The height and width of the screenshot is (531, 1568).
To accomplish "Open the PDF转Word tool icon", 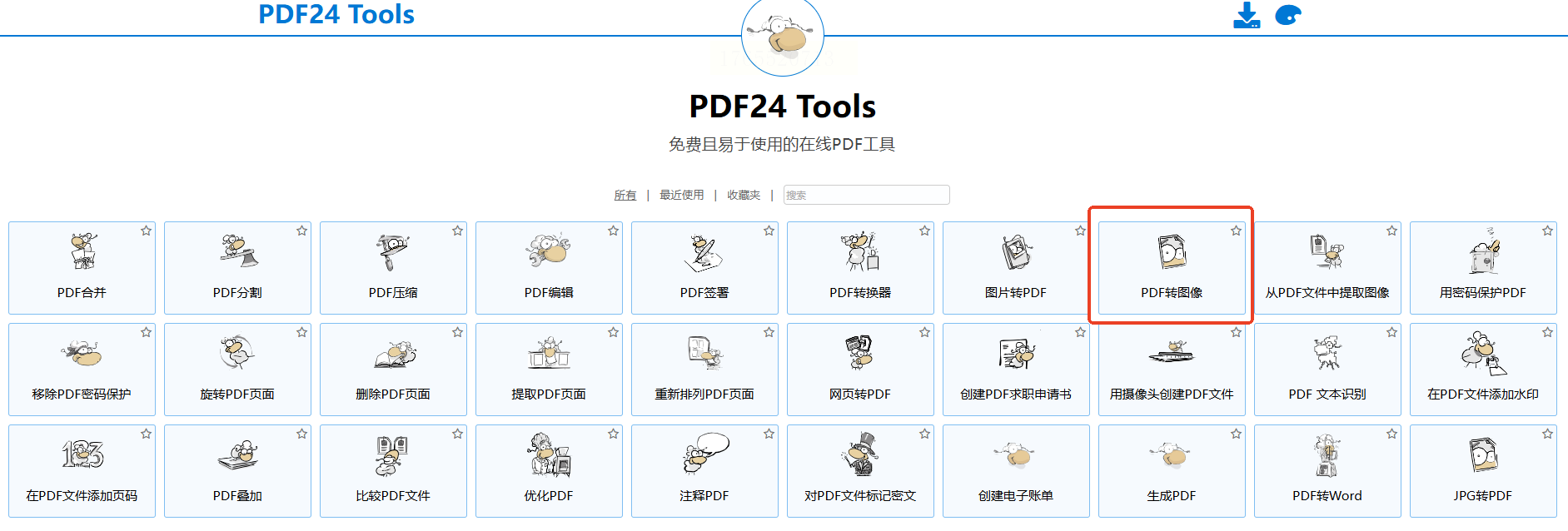I will [1327, 455].
